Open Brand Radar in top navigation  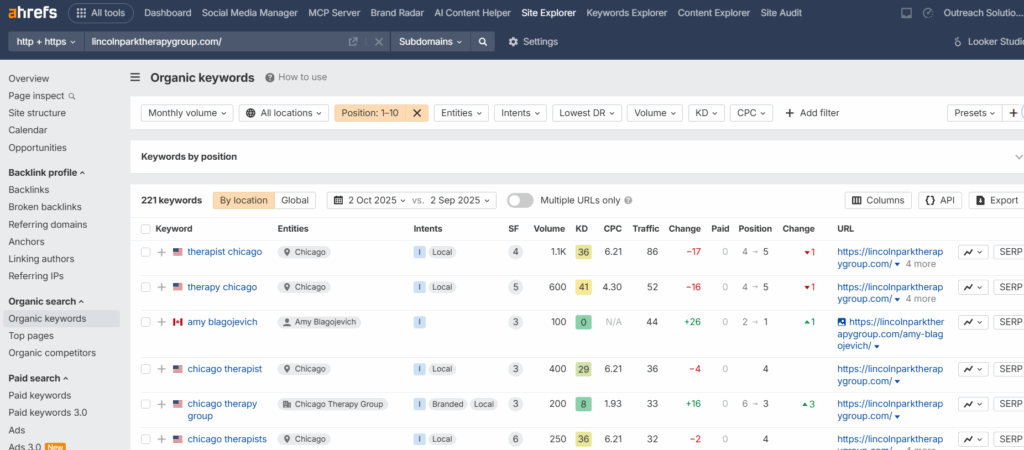tap(397, 12)
